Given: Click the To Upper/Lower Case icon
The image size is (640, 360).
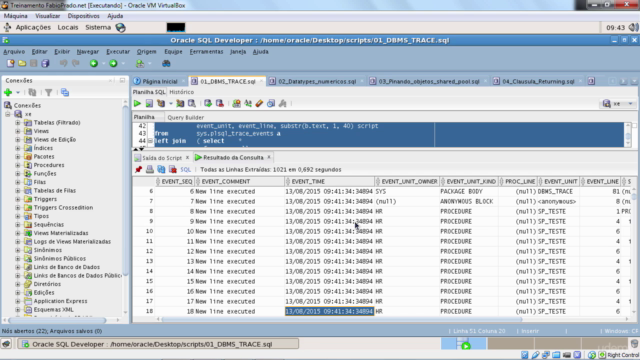Looking at the screenshot, I should (x=248, y=104).
